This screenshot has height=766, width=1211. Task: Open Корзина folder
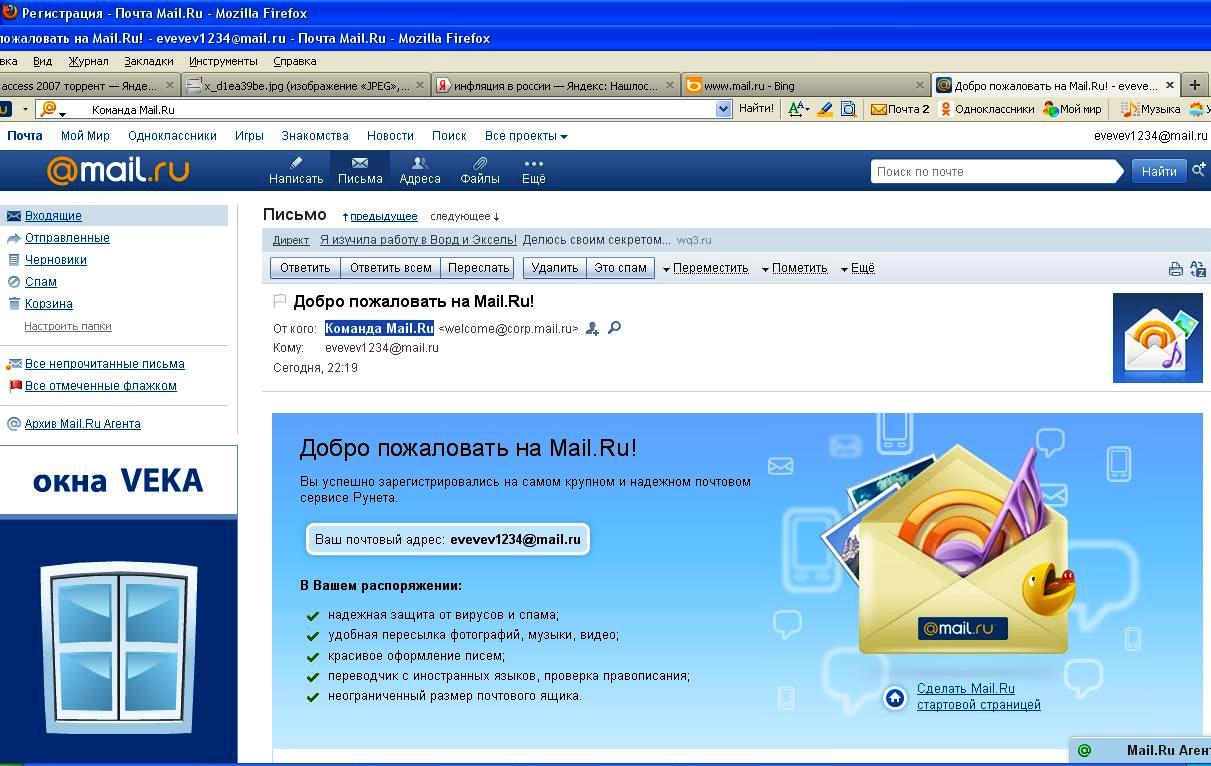pyautogui.click(x=49, y=304)
